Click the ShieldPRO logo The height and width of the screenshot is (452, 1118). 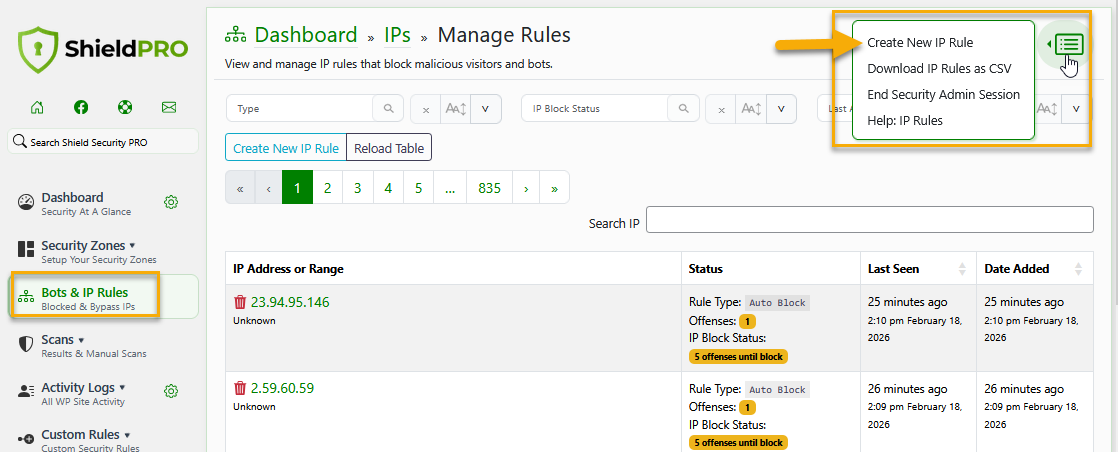(x=103, y=49)
